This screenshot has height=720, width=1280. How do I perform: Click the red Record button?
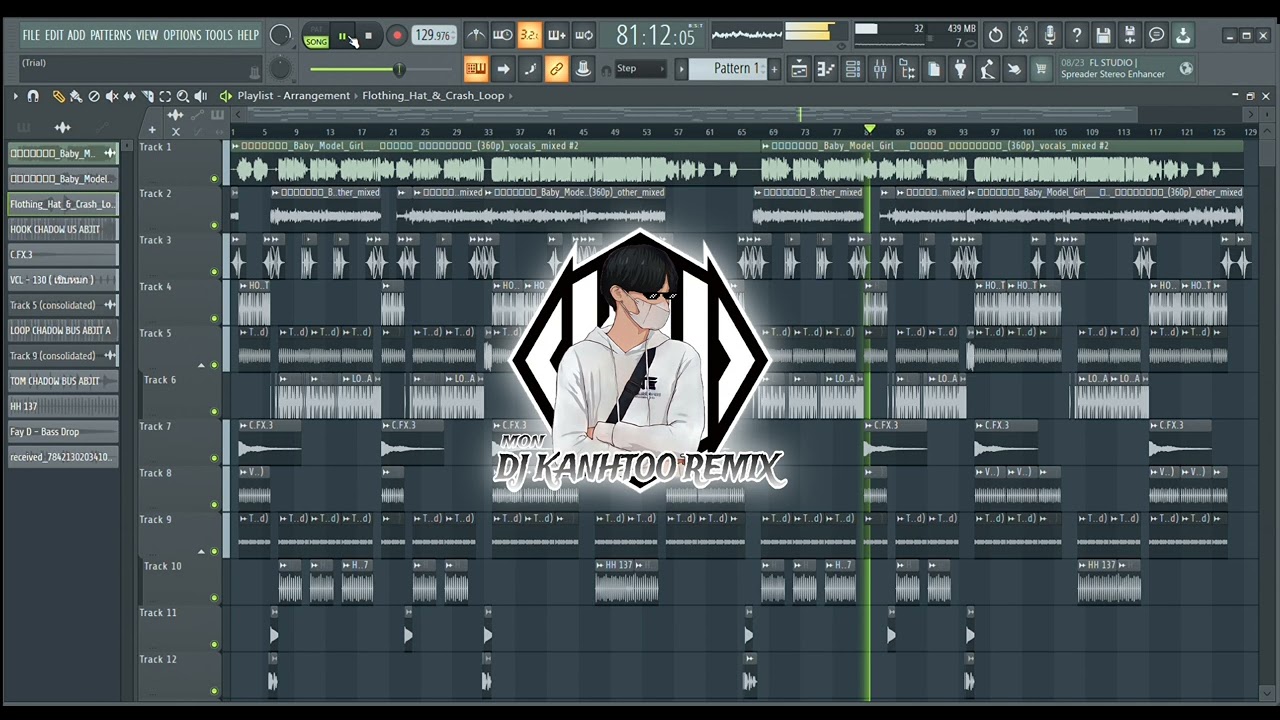[x=396, y=36]
